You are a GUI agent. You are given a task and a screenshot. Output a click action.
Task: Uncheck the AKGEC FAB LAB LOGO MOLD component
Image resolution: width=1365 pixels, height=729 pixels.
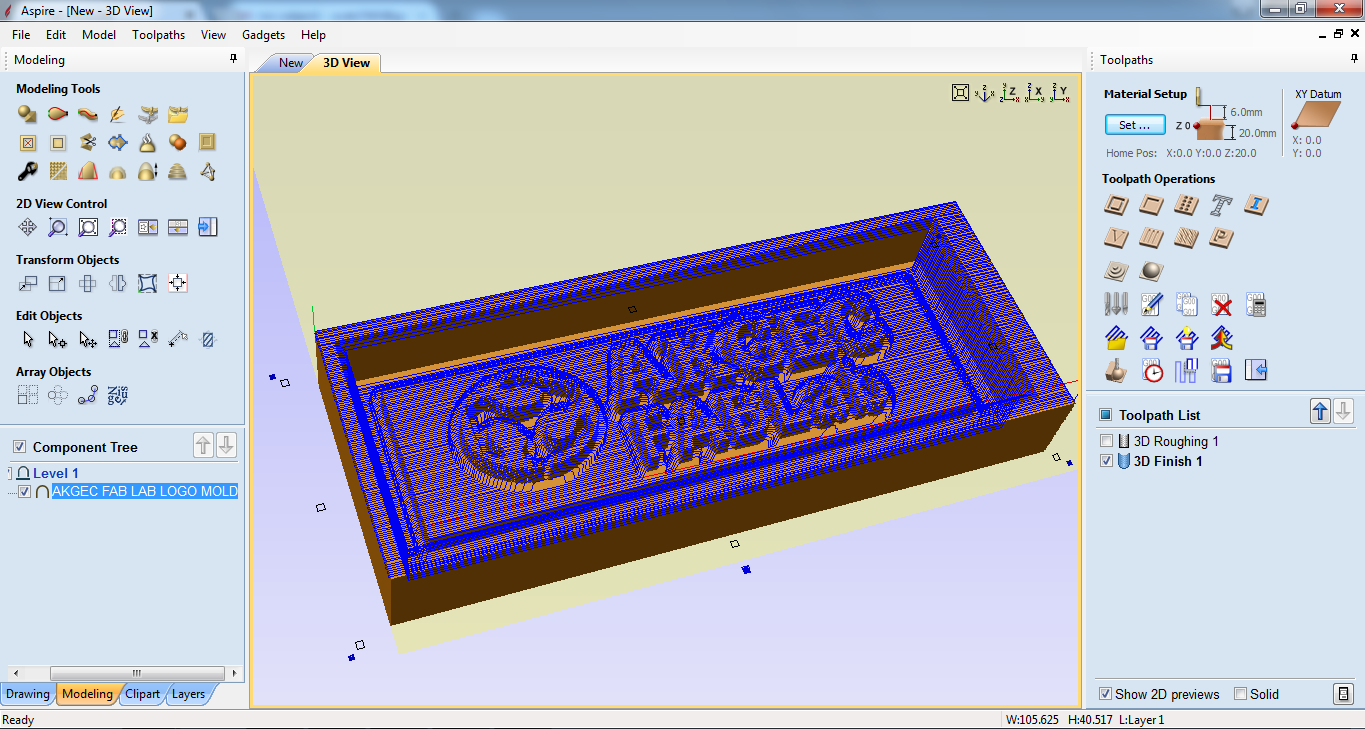tap(25, 491)
